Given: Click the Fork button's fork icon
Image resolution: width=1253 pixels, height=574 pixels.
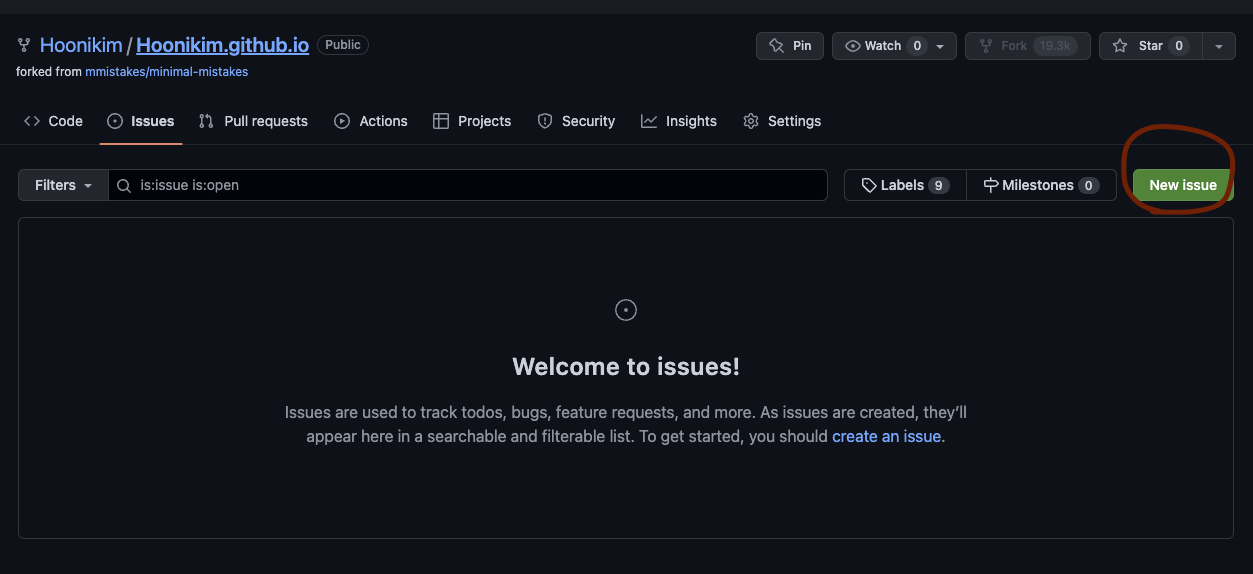Looking at the screenshot, I should [985, 46].
